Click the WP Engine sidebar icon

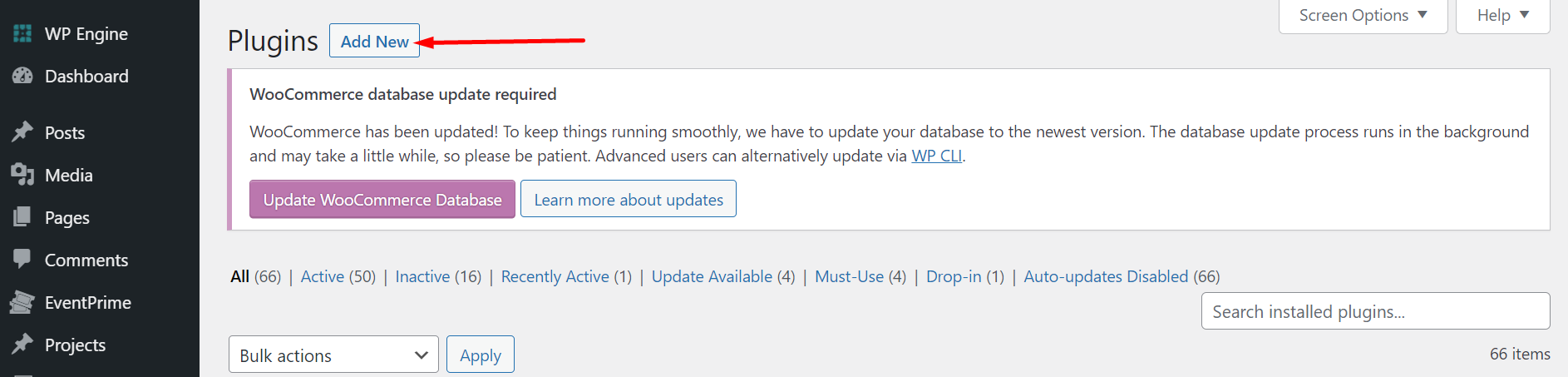pos(22,33)
